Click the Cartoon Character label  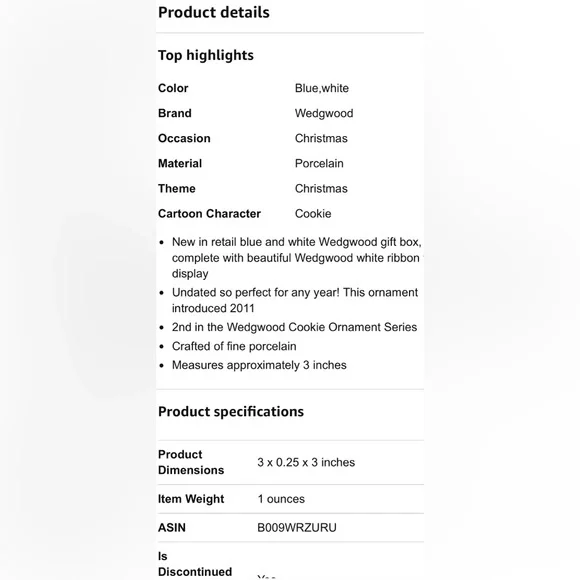(209, 214)
